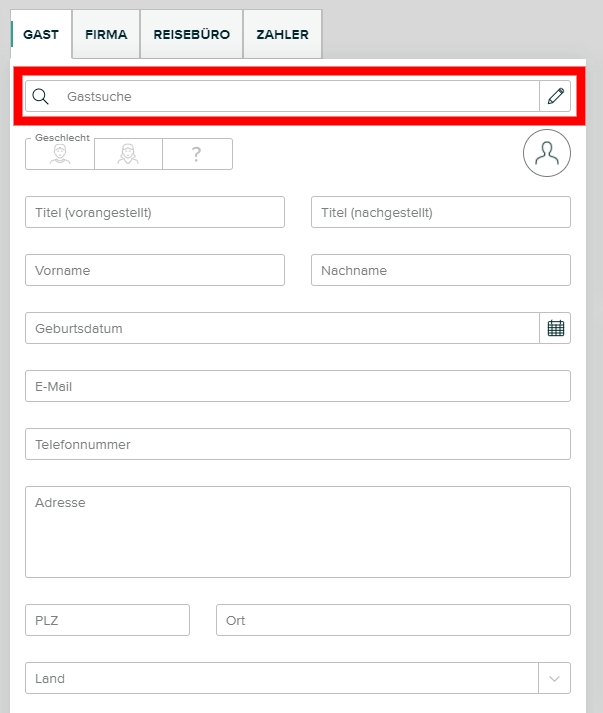This screenshot has height=713, width=603.
Task: Select the female gender option
Action: 128,155
